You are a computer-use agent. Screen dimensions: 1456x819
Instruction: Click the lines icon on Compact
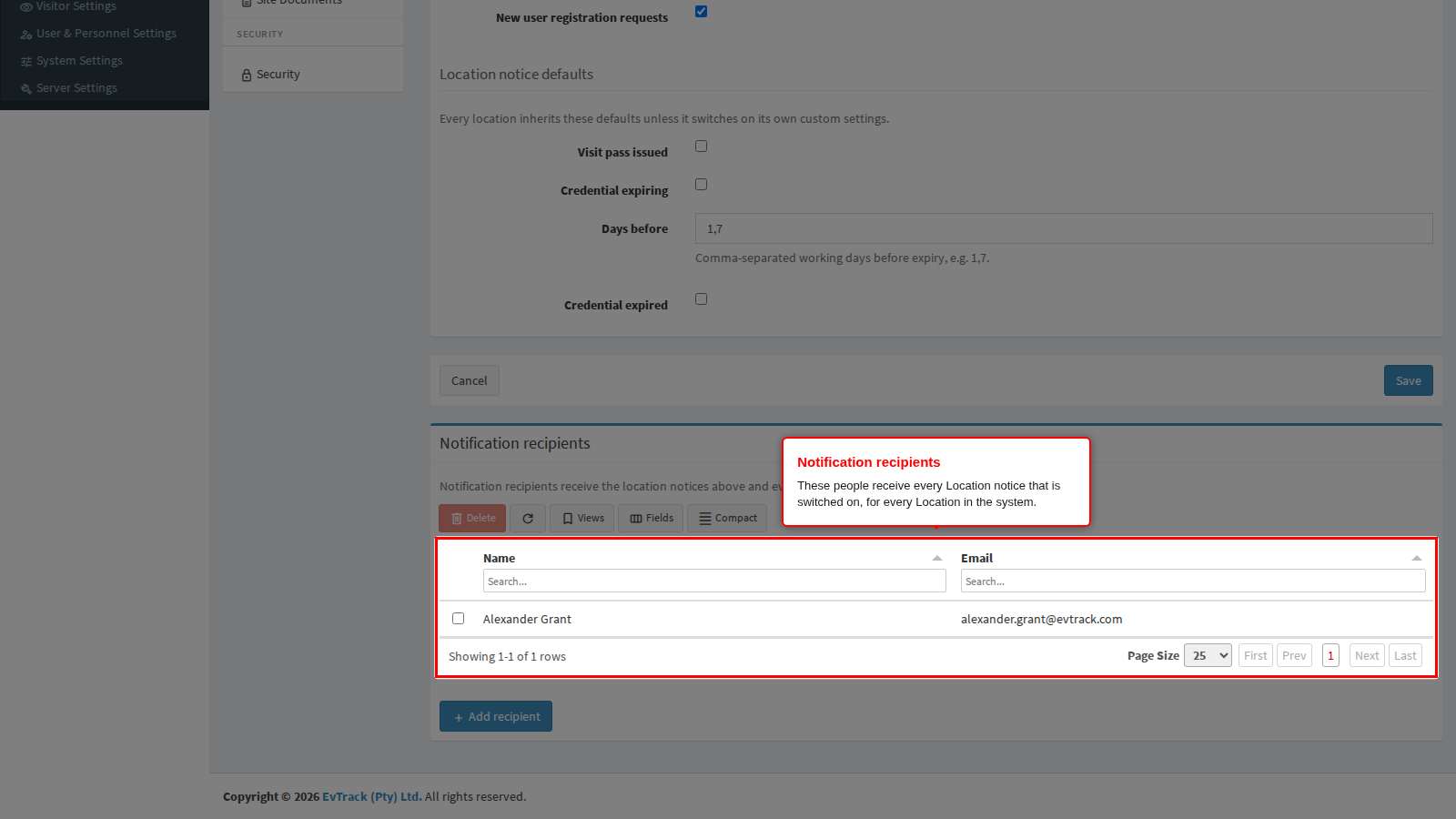coord(705,519)
